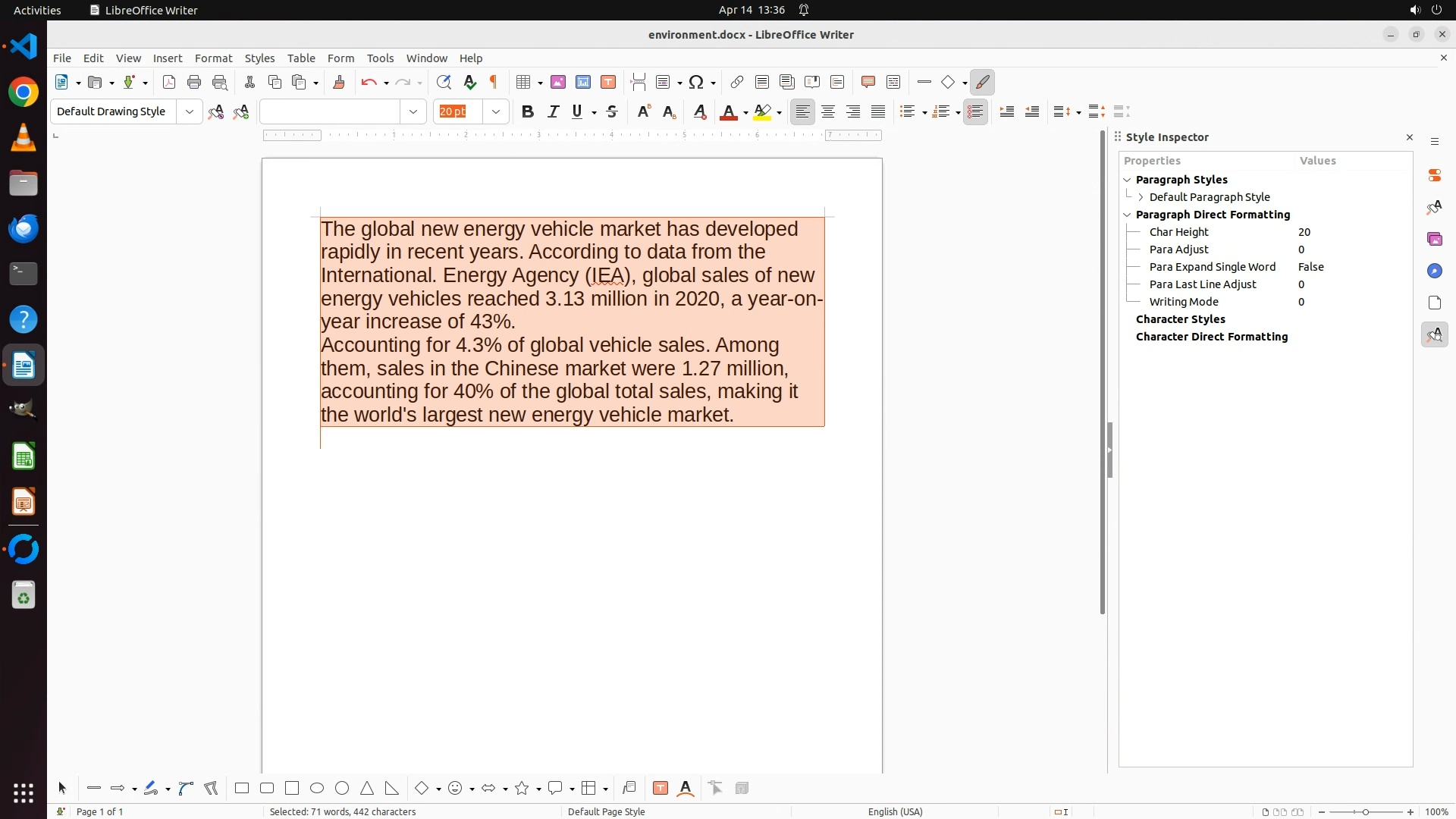The width and height of the screenshot is (1456, 819).
Task: Open Gallery panel in sidebar
Action: 1434,239
